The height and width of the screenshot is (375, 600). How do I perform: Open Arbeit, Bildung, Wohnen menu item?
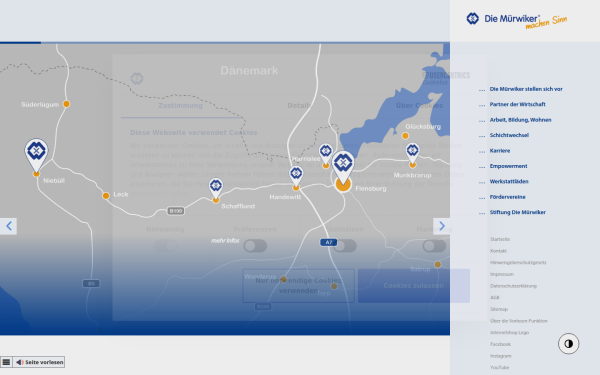coord(520,120)
